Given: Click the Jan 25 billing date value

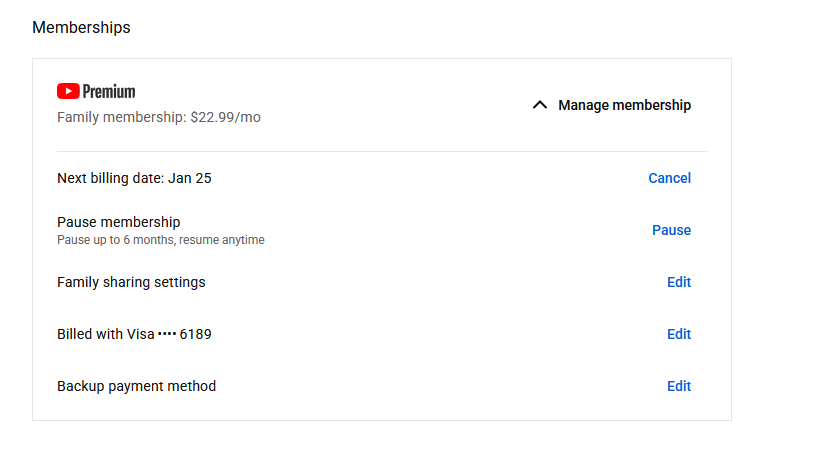Looking at the screenshot, I should [192, 178].
